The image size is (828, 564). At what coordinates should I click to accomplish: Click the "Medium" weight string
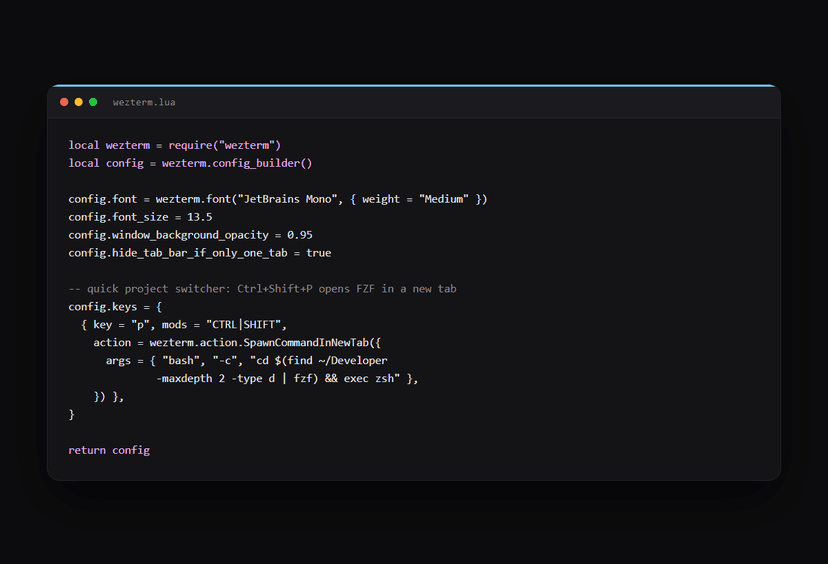point(444,199)
